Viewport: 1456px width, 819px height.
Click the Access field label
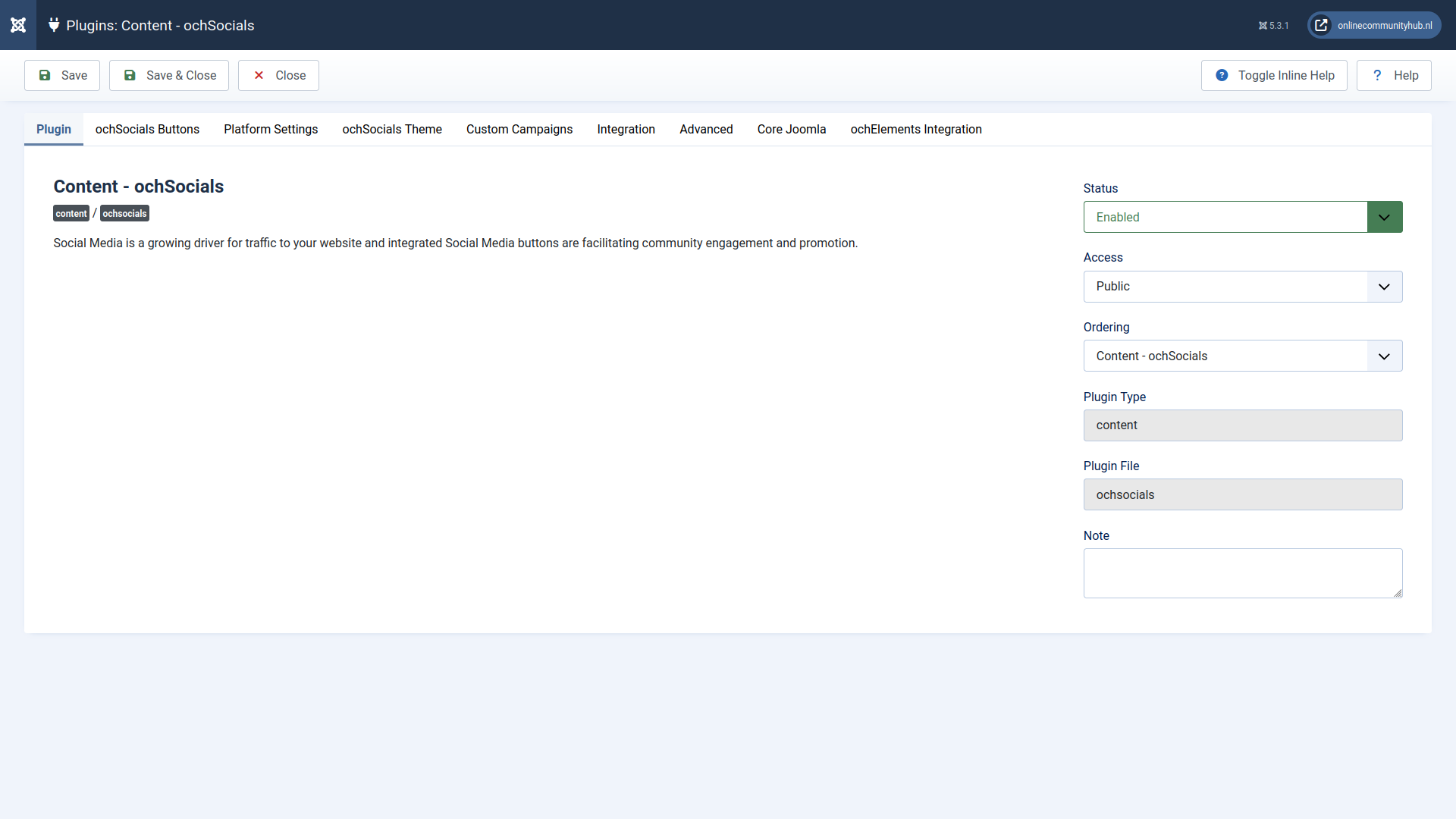1103,258
